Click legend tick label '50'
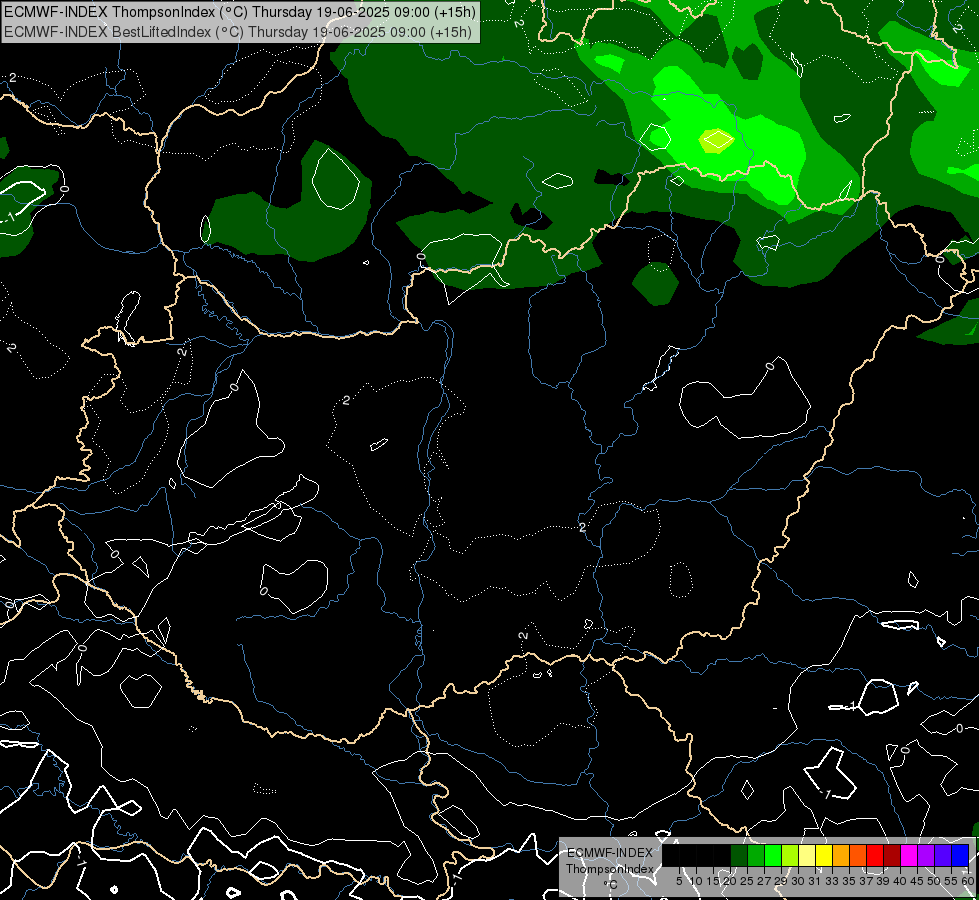This screenshot has width=979, height=900. pos(934,881)
